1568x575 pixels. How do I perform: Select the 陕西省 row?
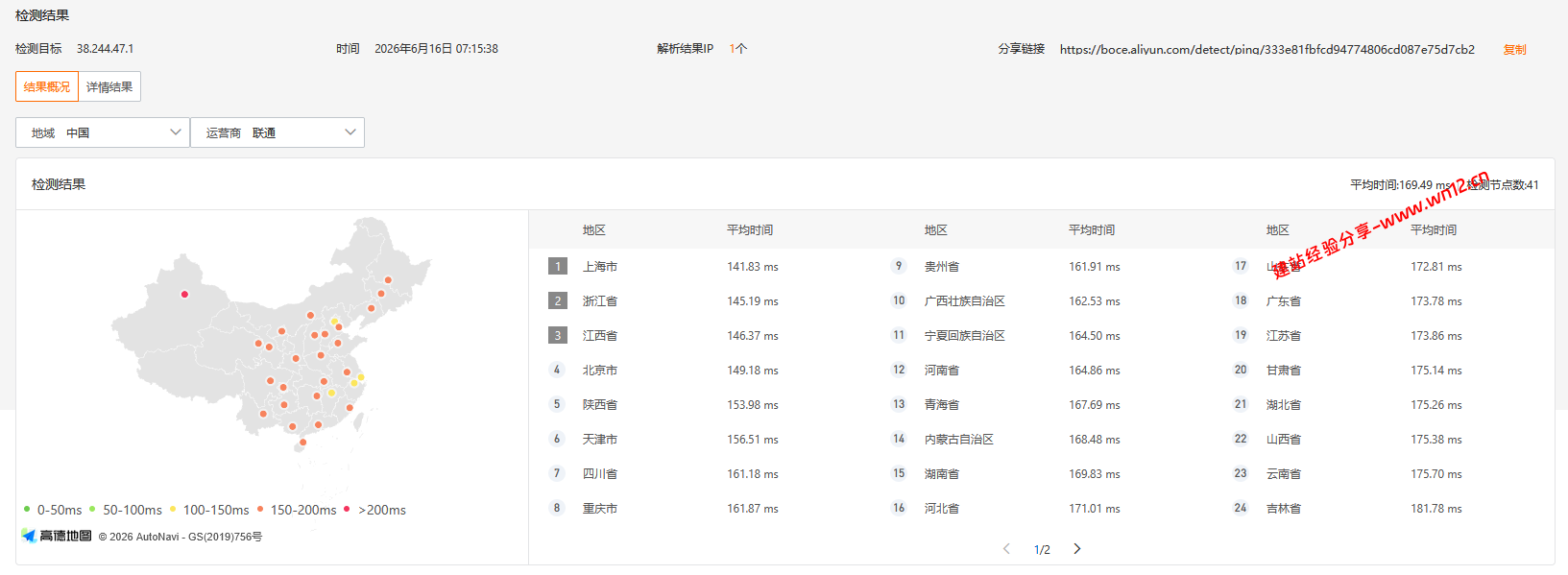coord(699,404)
